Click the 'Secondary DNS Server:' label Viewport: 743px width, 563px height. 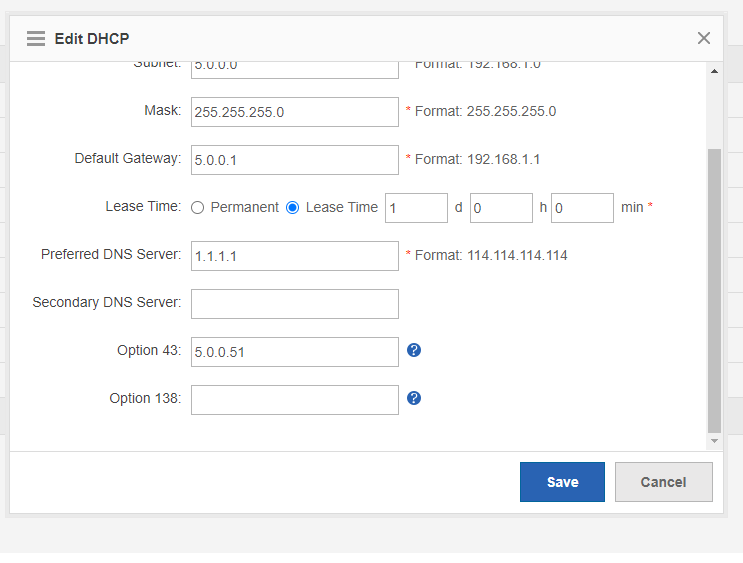(x=107, y=302)
